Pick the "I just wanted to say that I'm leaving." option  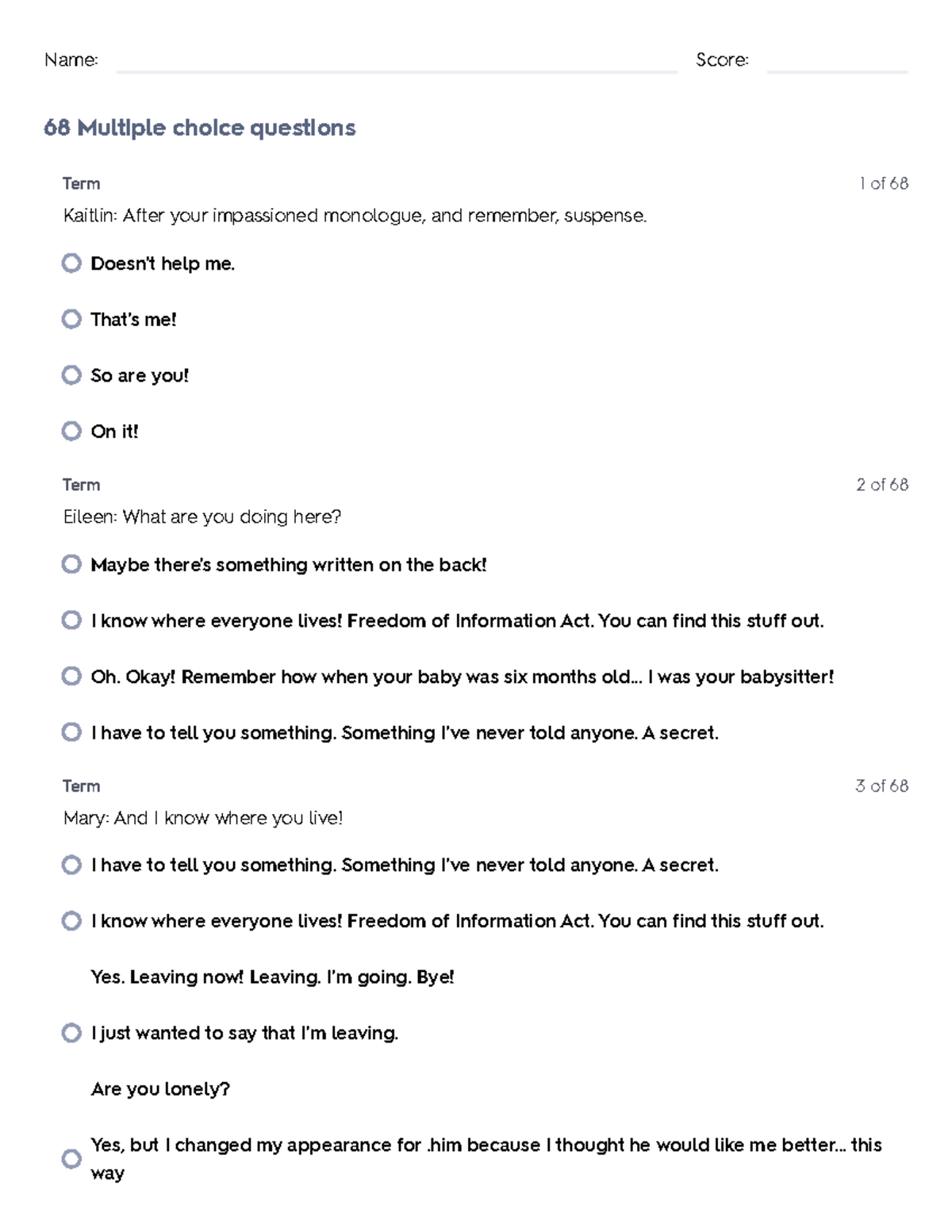(71, 1033)
